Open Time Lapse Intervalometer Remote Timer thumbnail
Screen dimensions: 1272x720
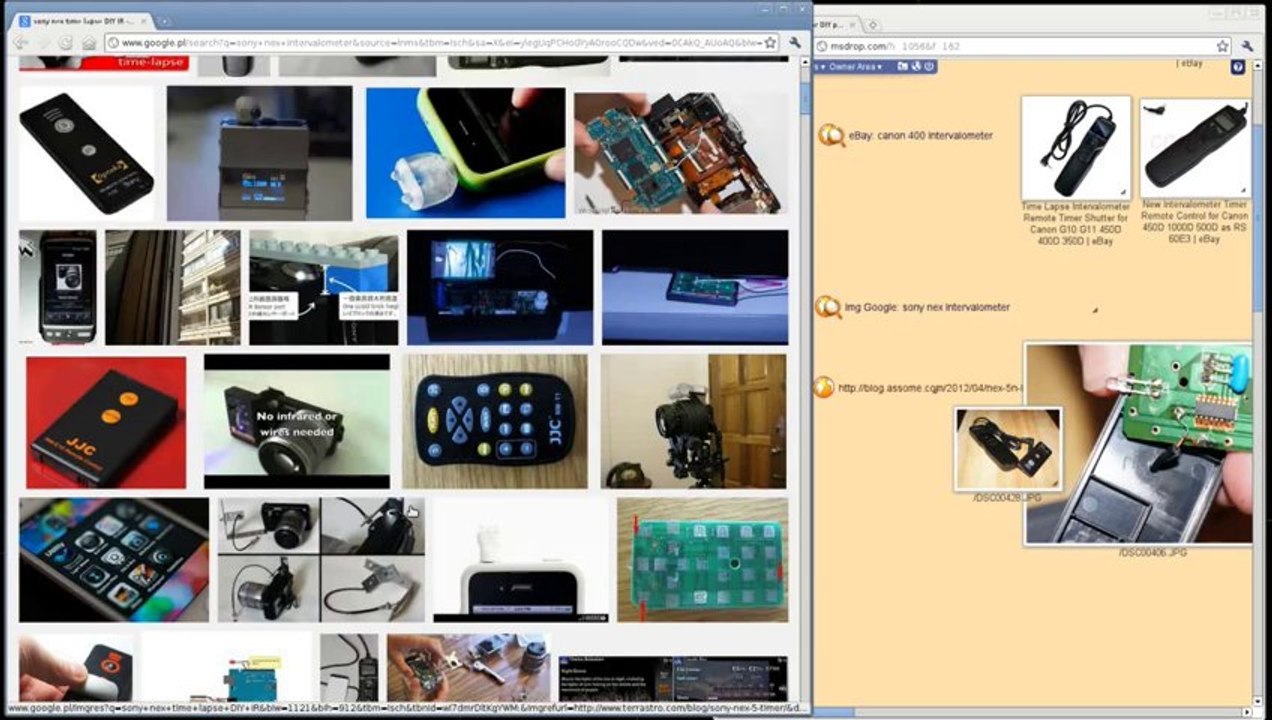pyautogui.click(x=1076, y=147)
